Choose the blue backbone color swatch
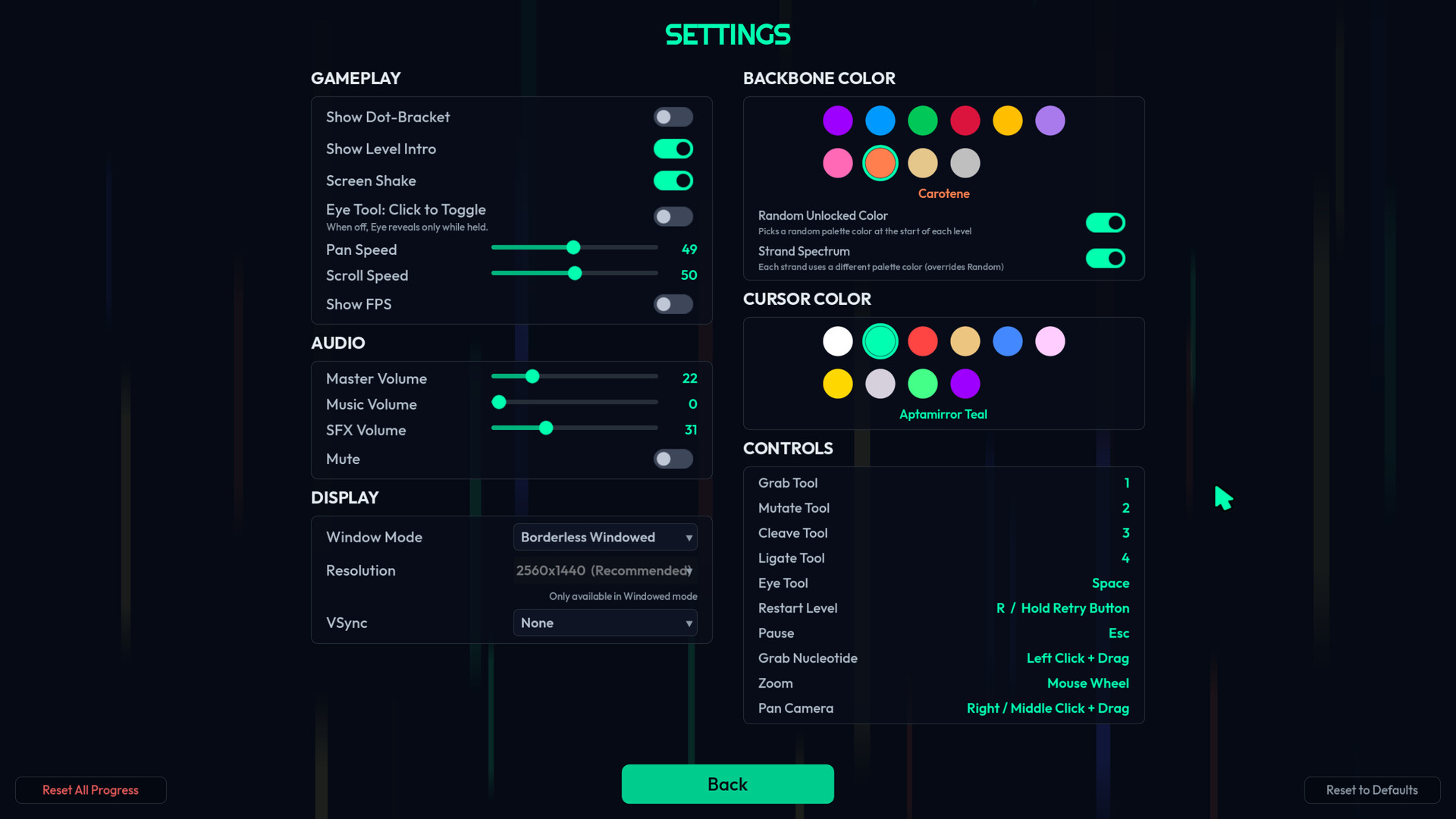 tap(880, 121)
